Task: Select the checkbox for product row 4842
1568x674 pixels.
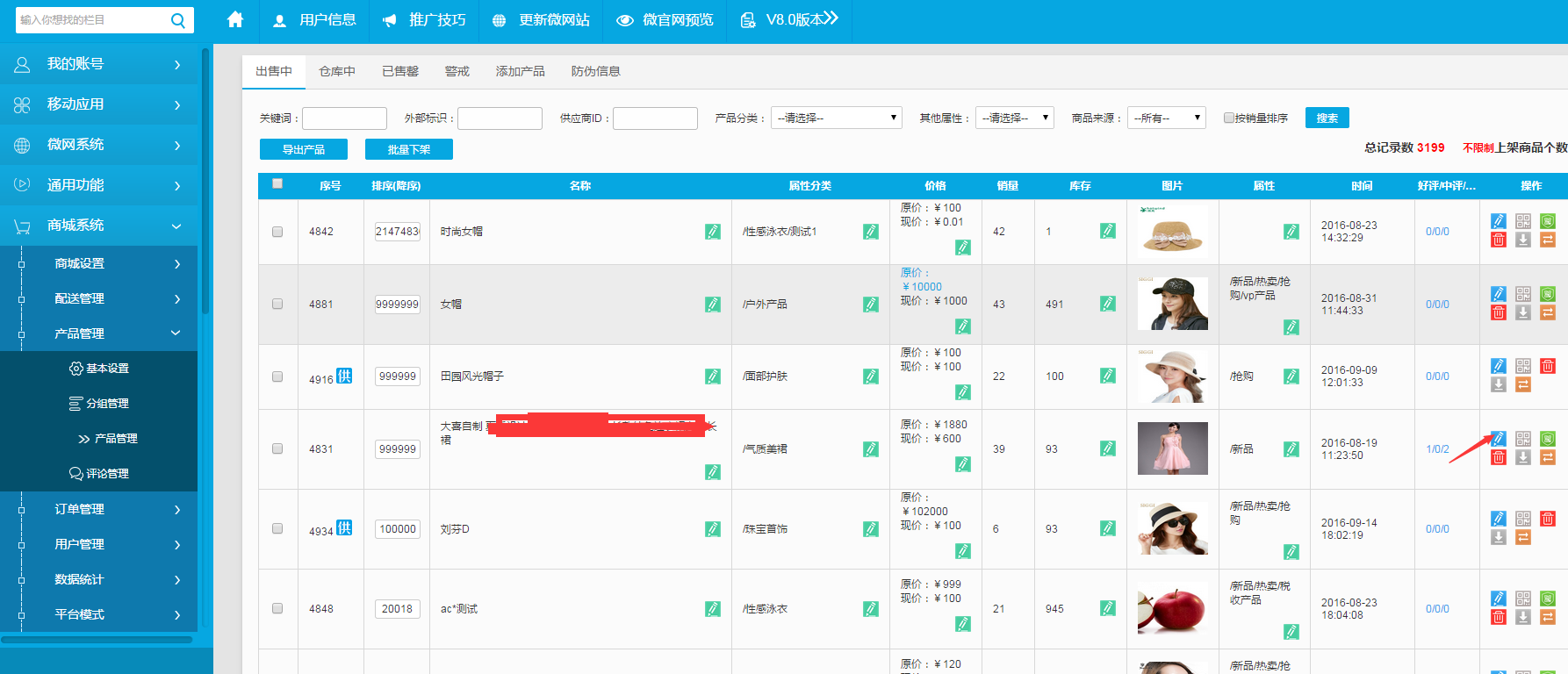Action: [x=277, y=232]
